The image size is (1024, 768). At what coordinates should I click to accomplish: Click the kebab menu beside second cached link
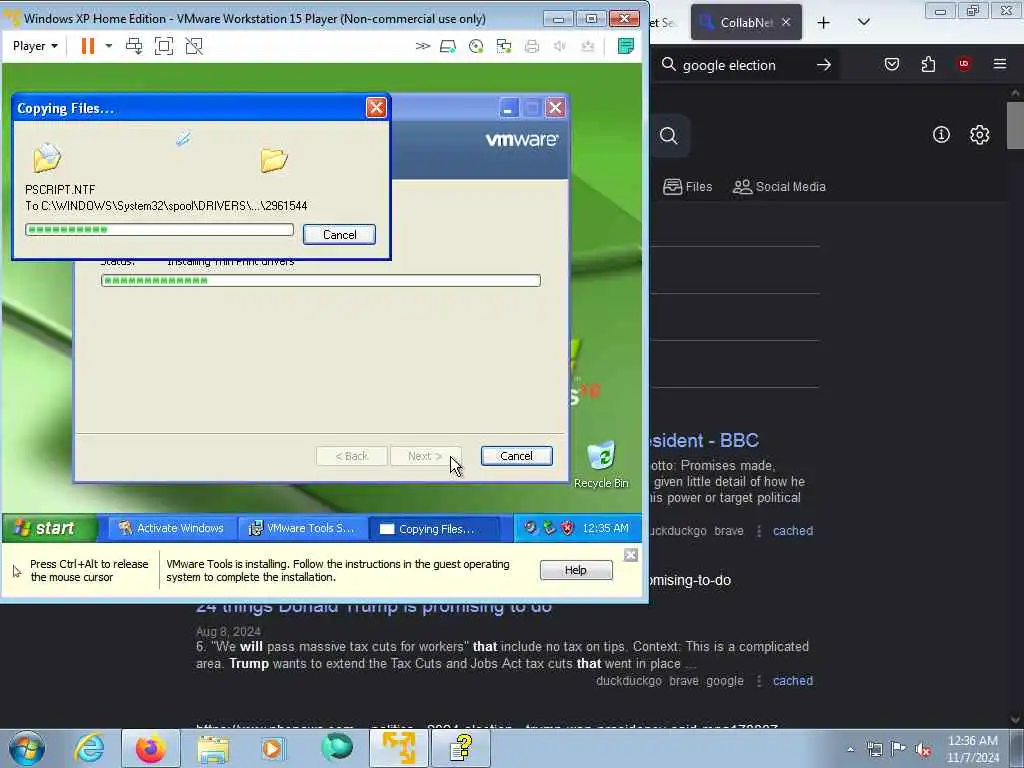pyautogui.click(x=759, y=681)
